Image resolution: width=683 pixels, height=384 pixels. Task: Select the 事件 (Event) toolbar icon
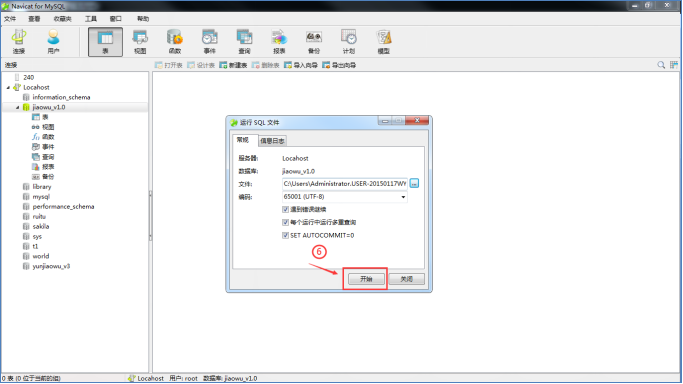pos(210,41)
